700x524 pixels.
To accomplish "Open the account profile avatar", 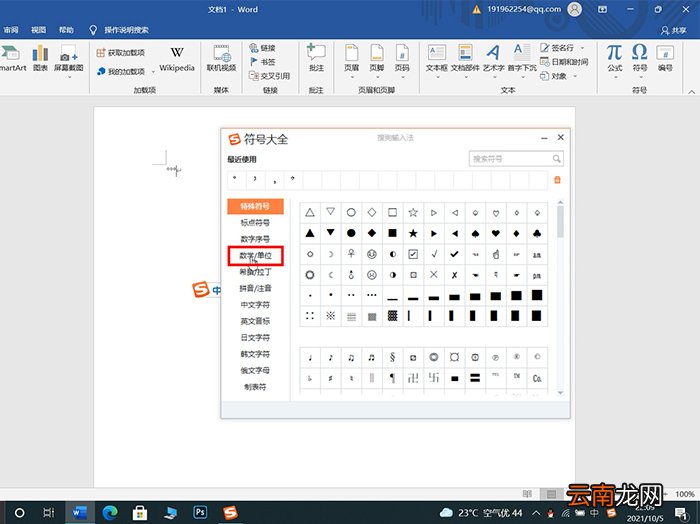I will tap(575, 9).
